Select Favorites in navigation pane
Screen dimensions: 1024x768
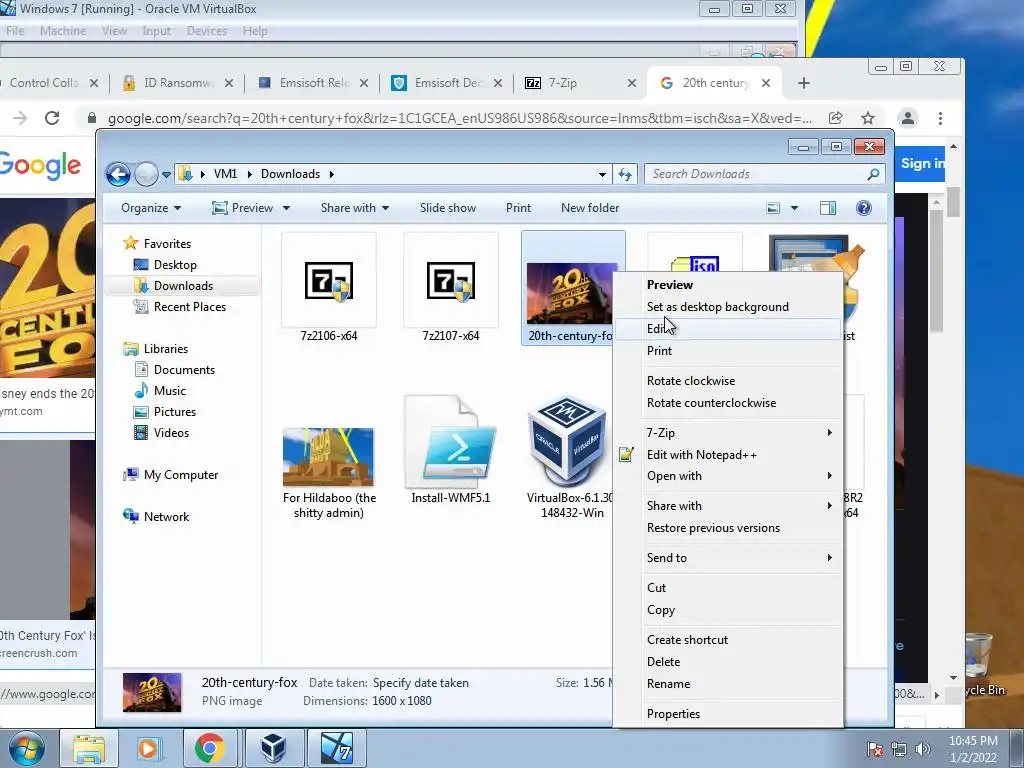click(x=167, y=244)
